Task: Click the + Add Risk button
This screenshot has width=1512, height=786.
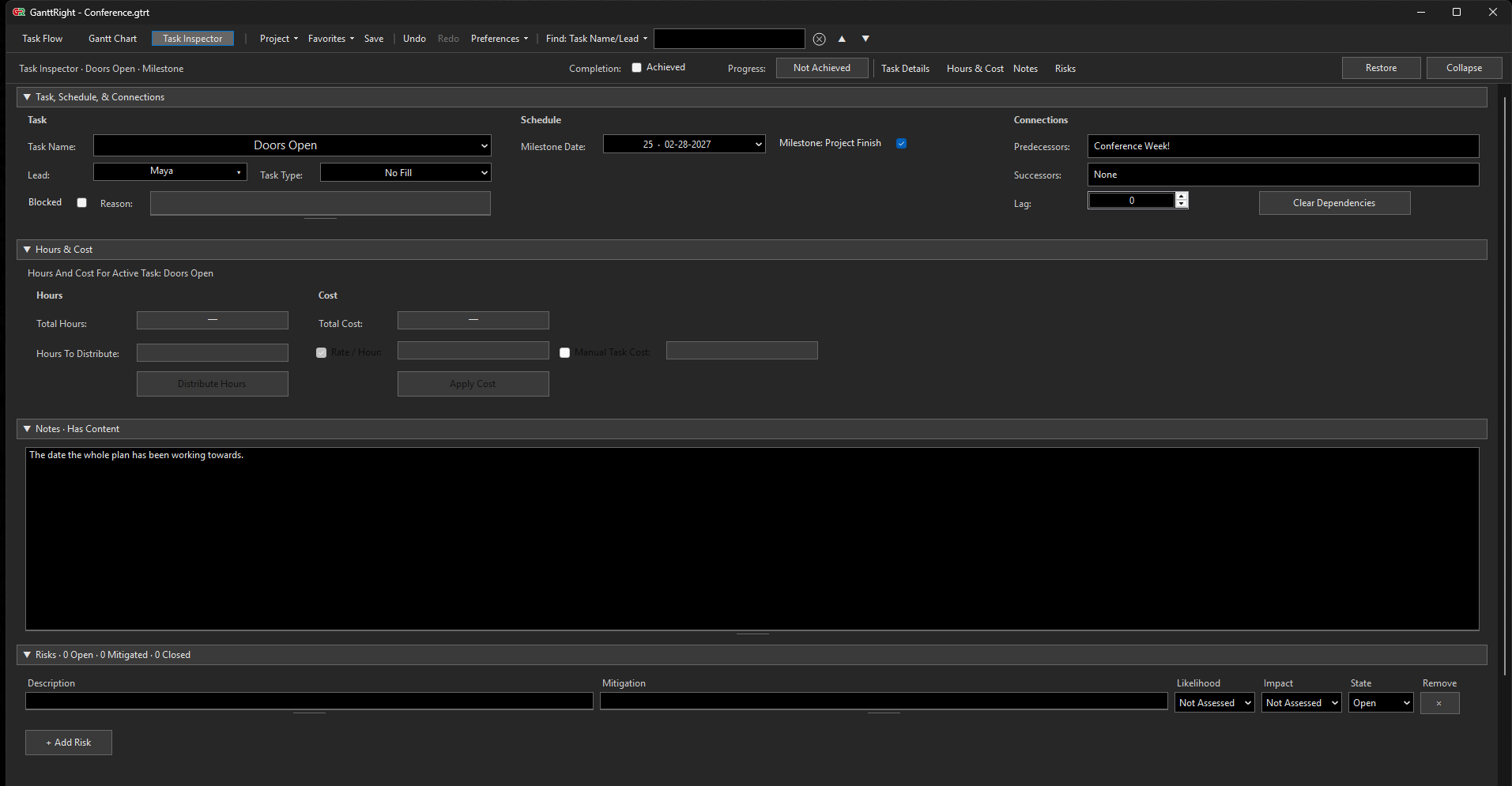Action: coord(69,743)
